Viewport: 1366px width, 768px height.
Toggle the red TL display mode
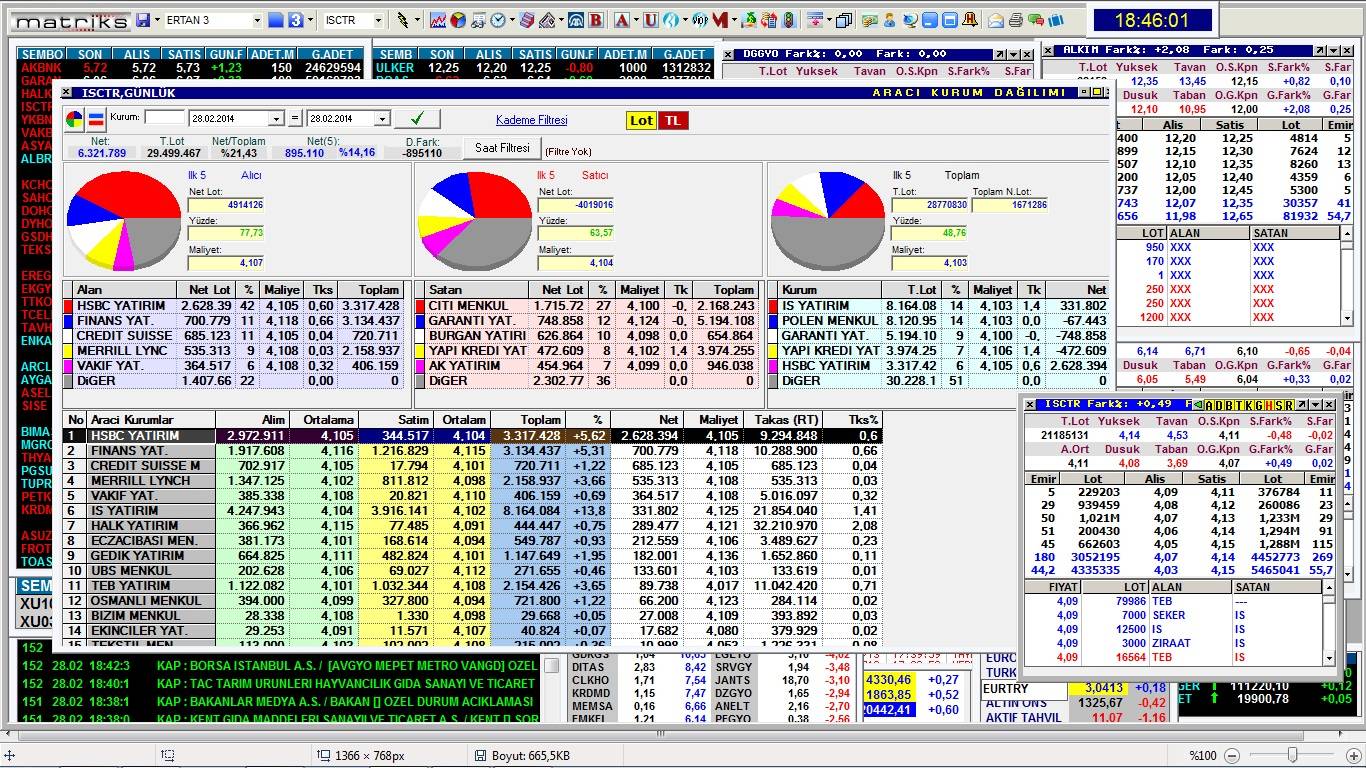coord(673,120)
